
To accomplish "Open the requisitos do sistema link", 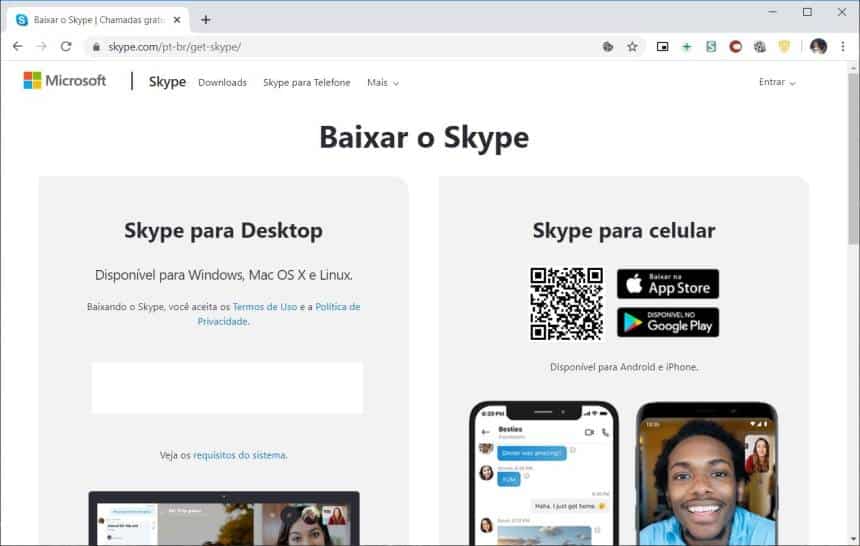I will [240, 455].
